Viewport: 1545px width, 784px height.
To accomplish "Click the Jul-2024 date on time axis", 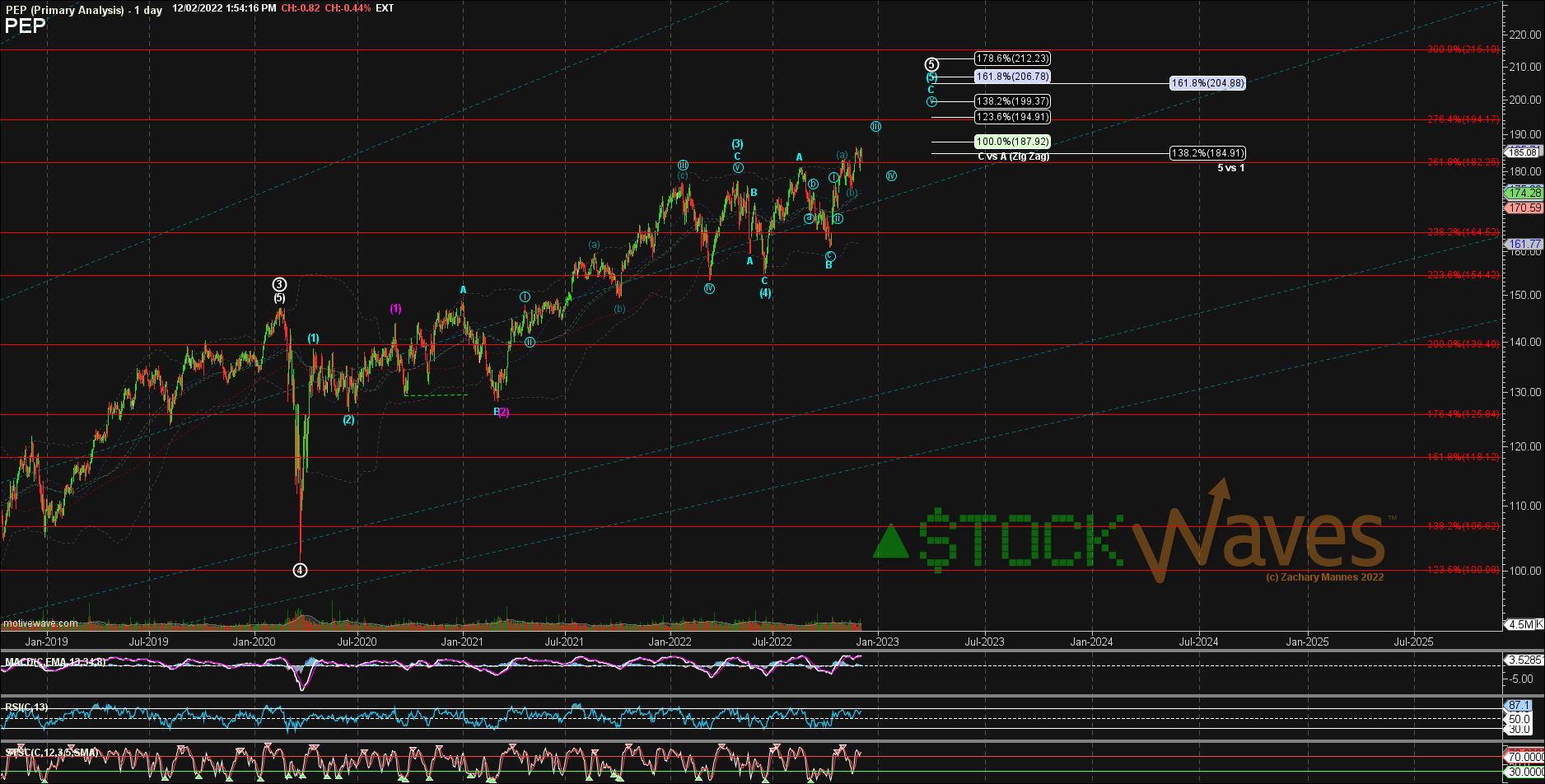I will 1199,642.
